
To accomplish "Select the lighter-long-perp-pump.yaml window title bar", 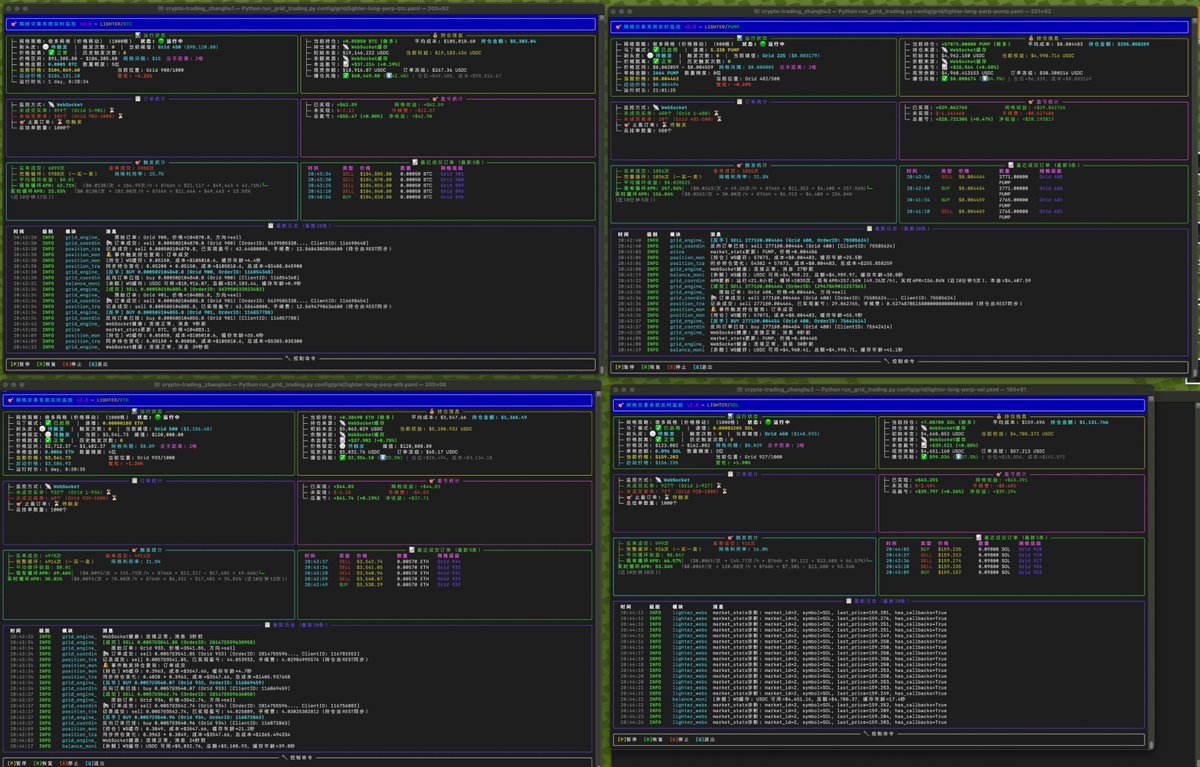I will pyautogui.click(x=900, y=10).
